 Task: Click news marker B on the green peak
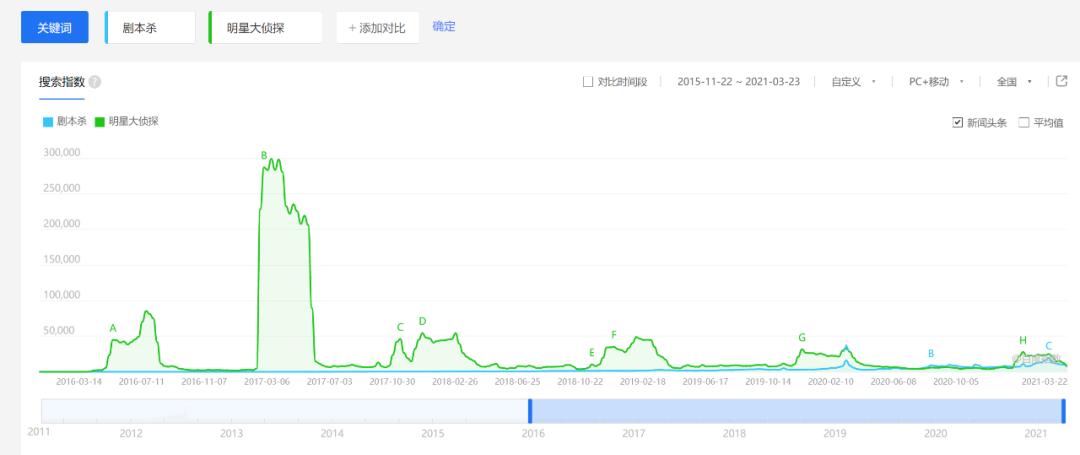[264, 155]
